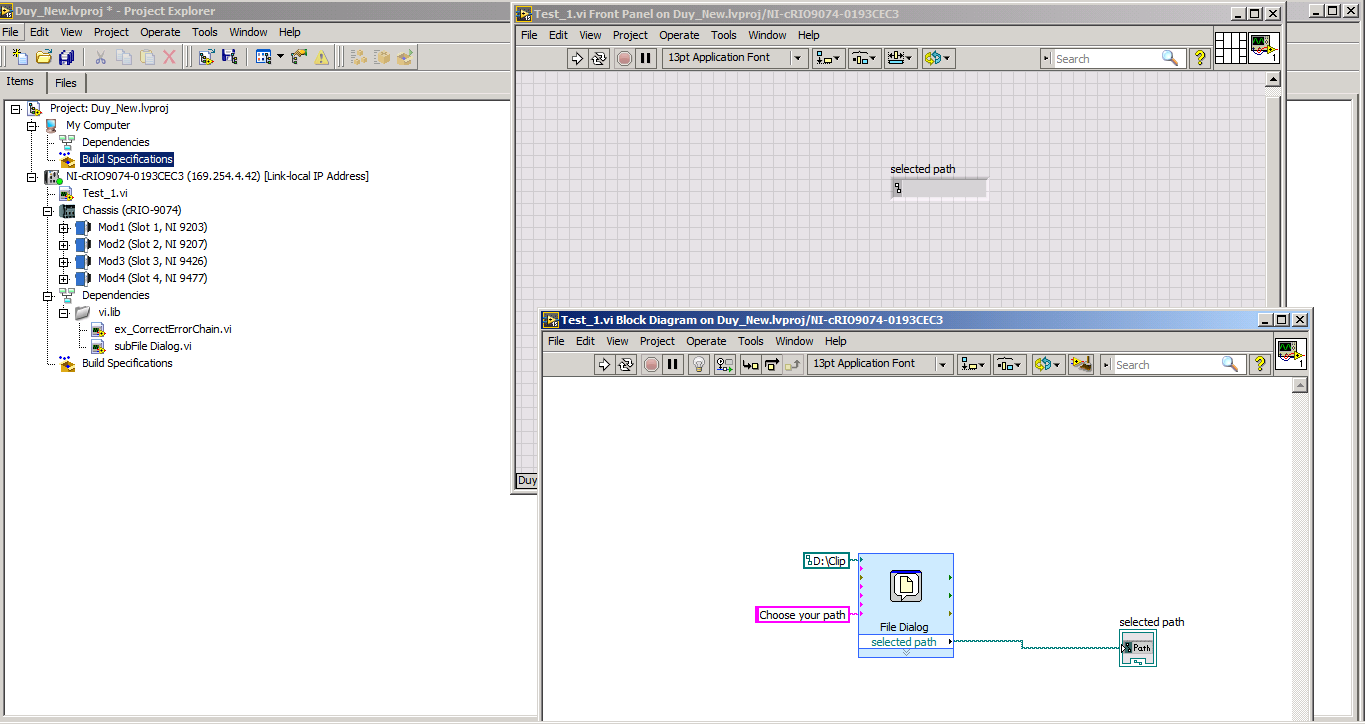Expand Mod1 (Slot 1, NI 9203) node
Image resolution: width=1365 pixels, height=724 pixels.
(64, 228)
